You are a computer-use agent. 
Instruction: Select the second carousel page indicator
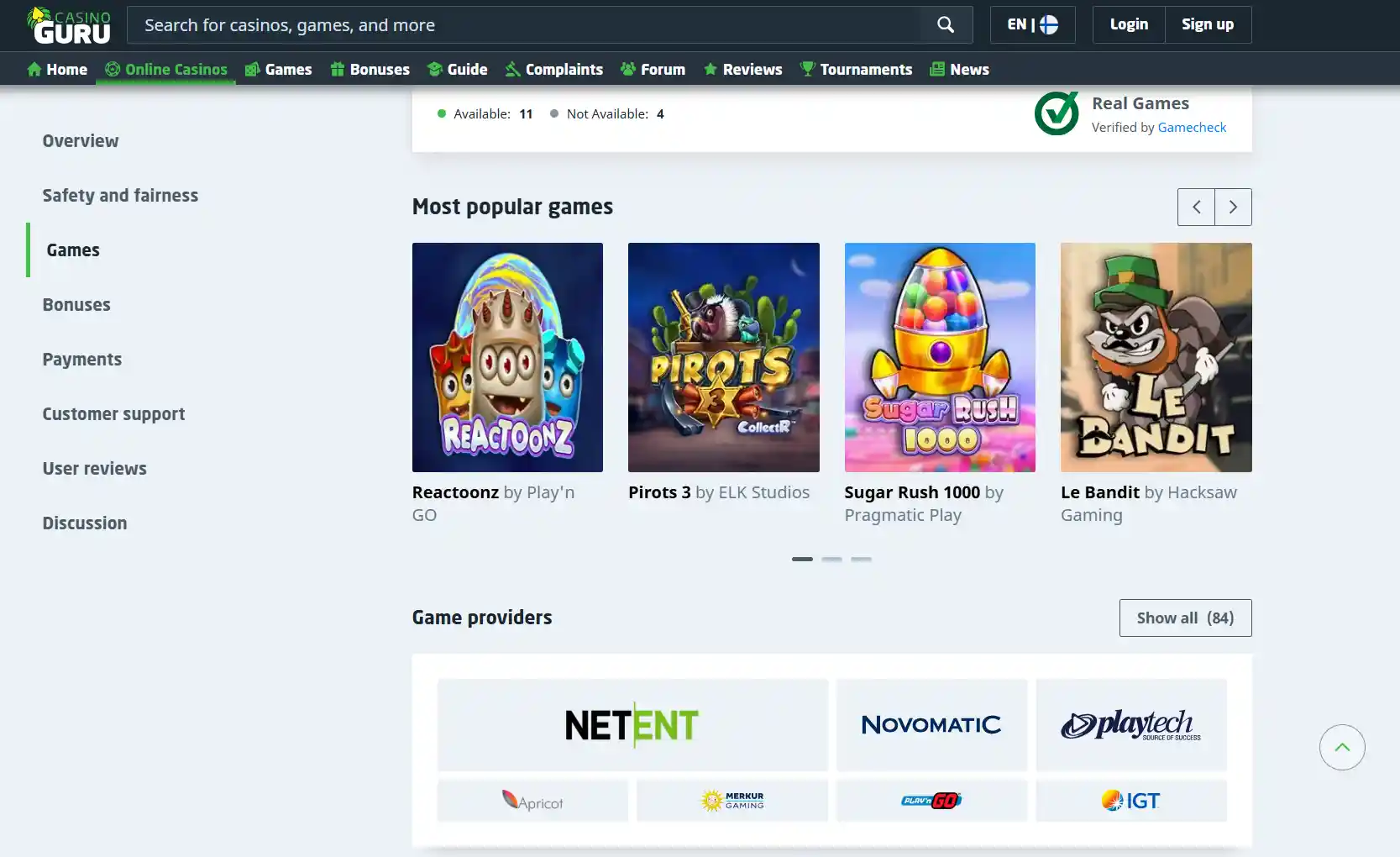point(831,559)
